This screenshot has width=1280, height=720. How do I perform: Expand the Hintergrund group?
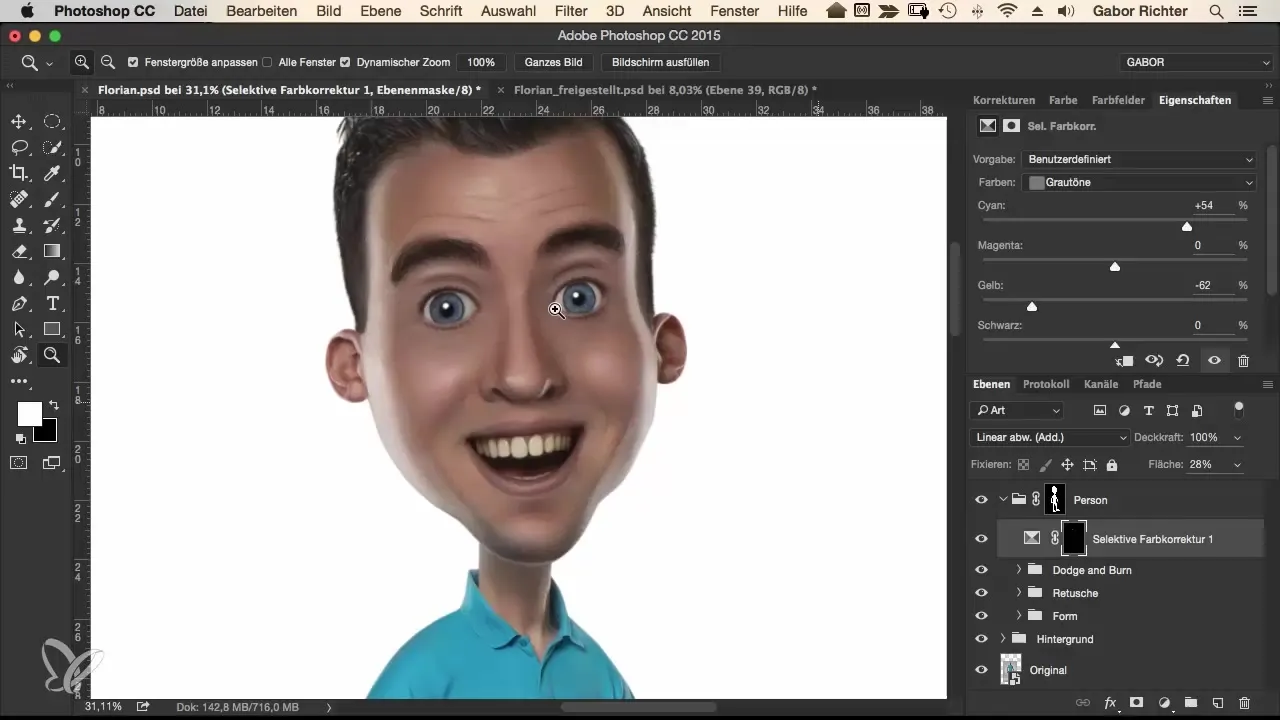[1002, 639]
